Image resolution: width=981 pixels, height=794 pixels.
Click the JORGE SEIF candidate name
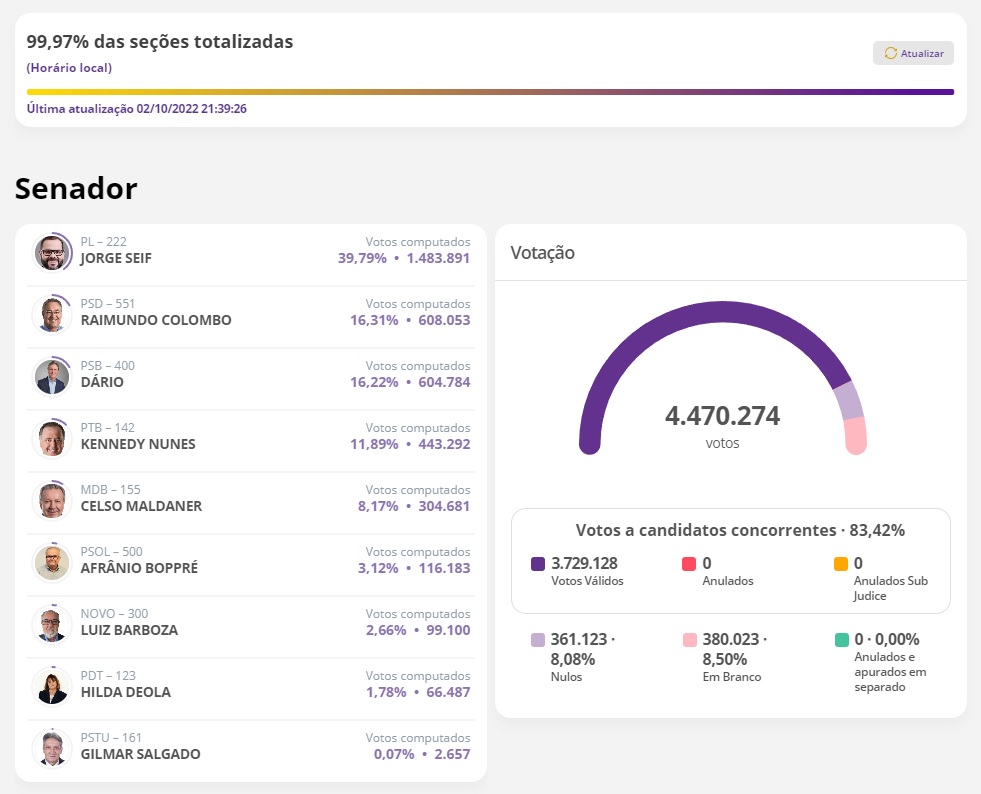(x=116, y=258)
